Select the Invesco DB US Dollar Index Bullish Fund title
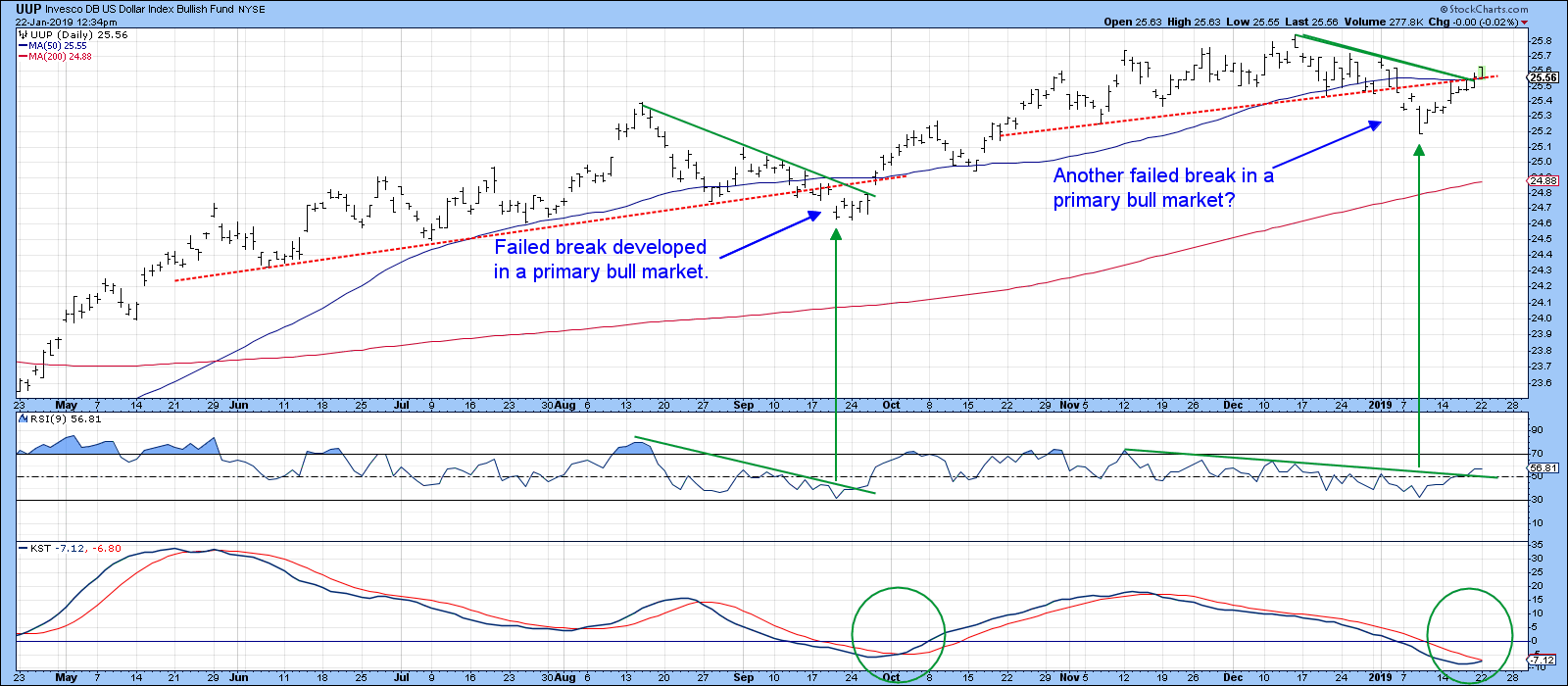The height and width of the screenshot is (686, 1568). [138, 9]
